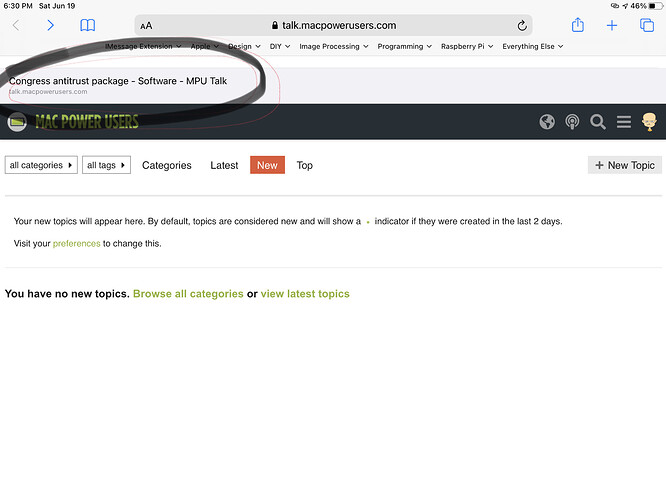Click the podcast icon in forum header
Image resolution: width=666 pixels, height=500 pixels.
coord(572,122)
